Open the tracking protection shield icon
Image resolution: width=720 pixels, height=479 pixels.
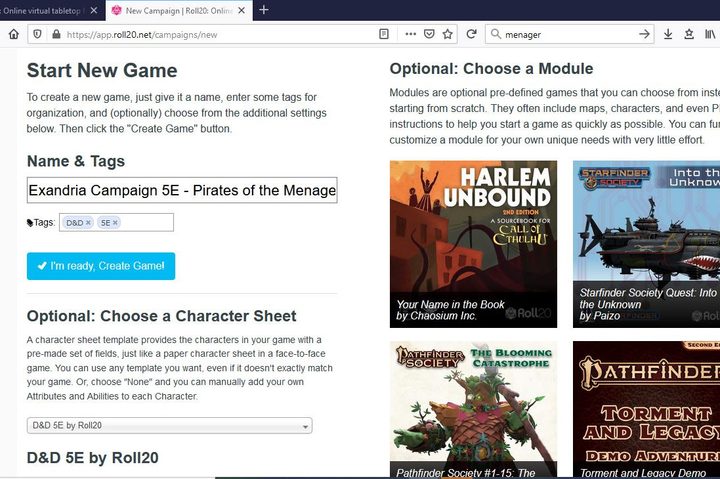(x=38, y=34)
